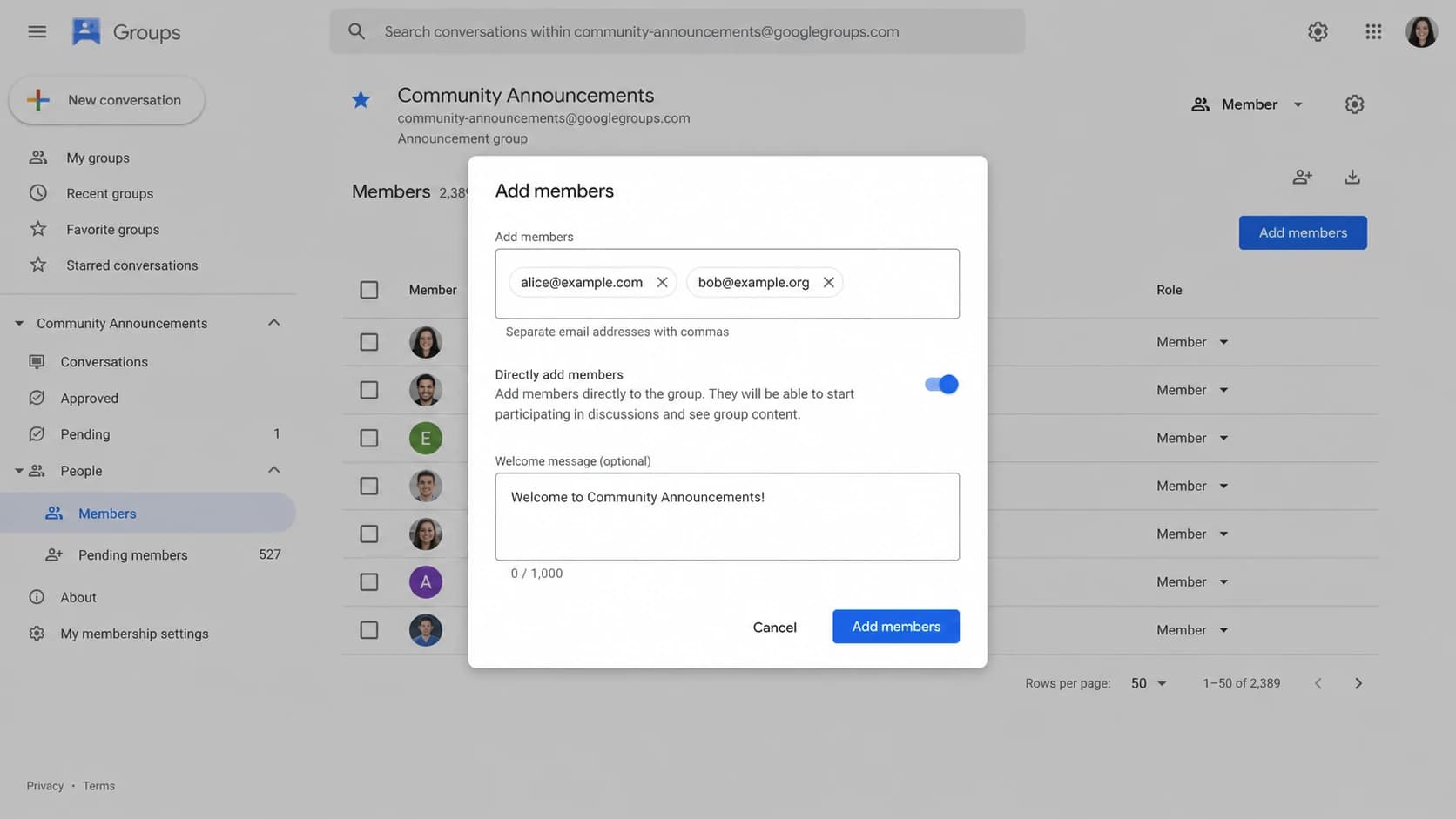Click the My membership settings gear icon
The width and height of the screenshot is (1456, 819).
(37, 634)
